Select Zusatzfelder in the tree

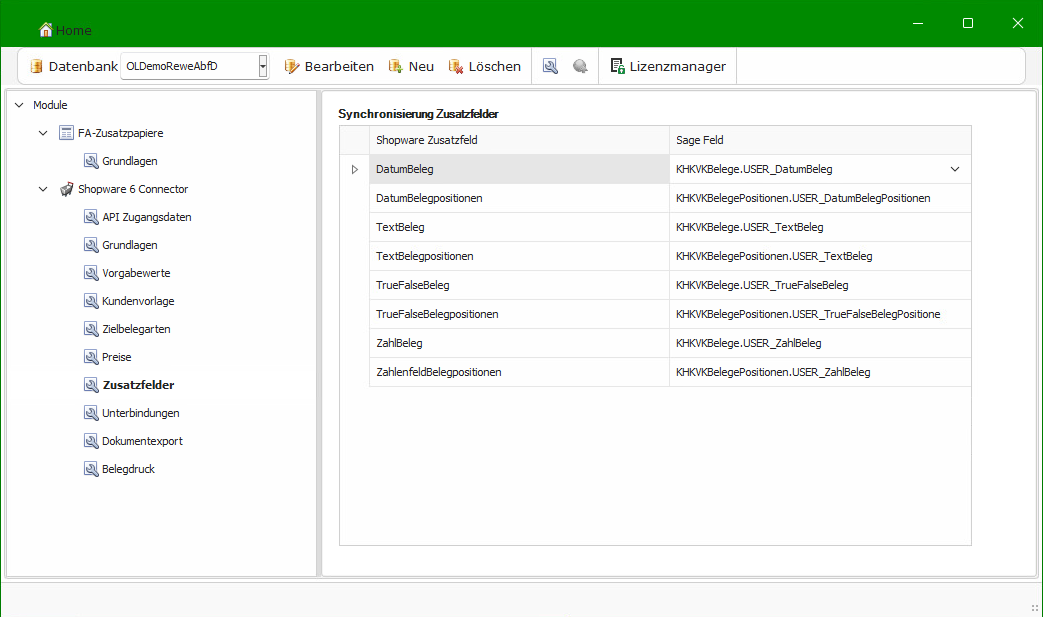[138, 385]
